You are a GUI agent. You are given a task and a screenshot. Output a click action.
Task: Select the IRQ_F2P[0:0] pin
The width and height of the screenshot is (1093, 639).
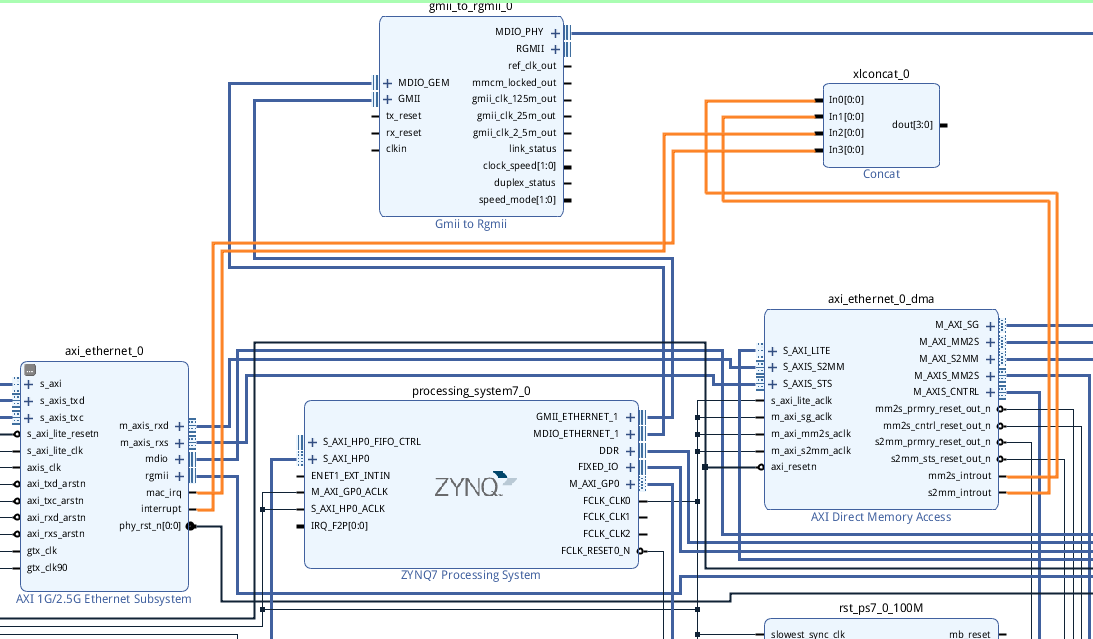(x=339, y=526)
